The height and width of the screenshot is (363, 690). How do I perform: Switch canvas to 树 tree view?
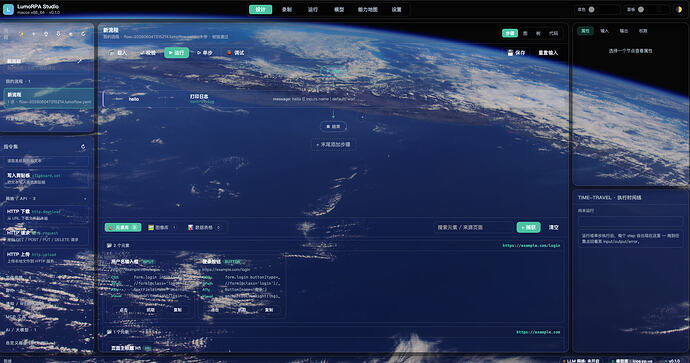[538, 33]
